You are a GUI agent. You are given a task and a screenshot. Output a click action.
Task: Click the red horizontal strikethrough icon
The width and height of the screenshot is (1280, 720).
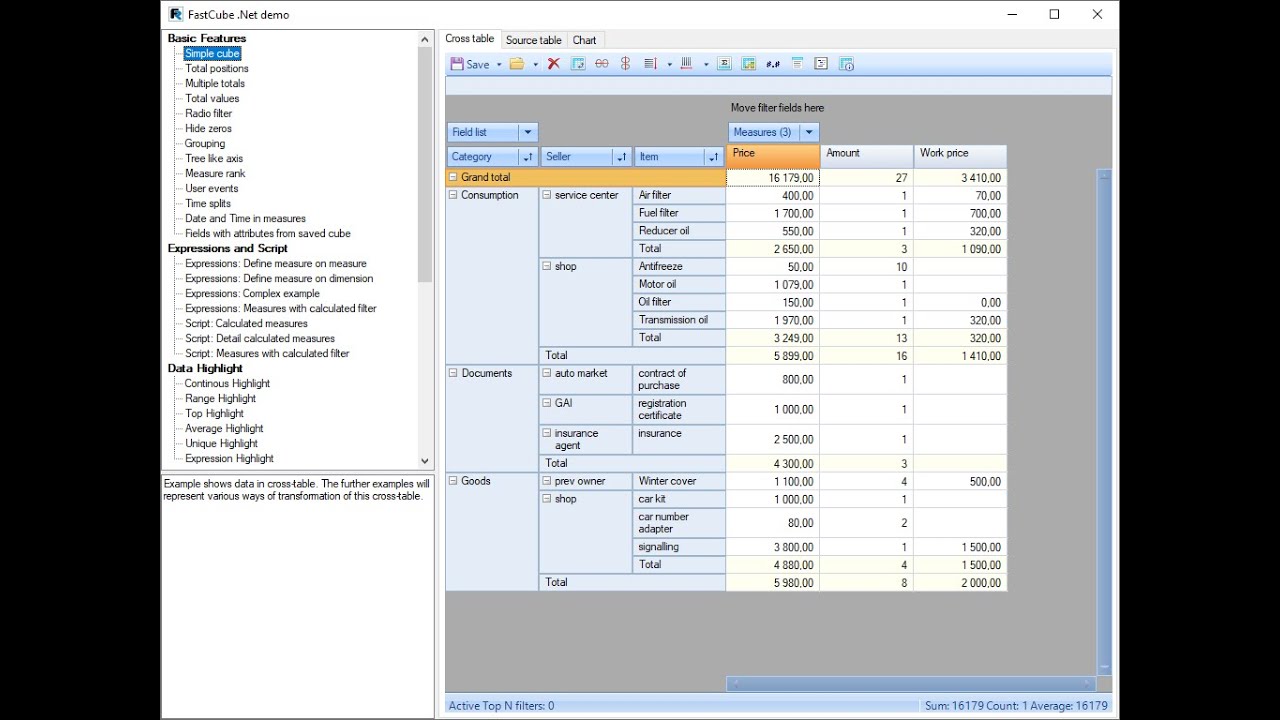tap(601, 64)
